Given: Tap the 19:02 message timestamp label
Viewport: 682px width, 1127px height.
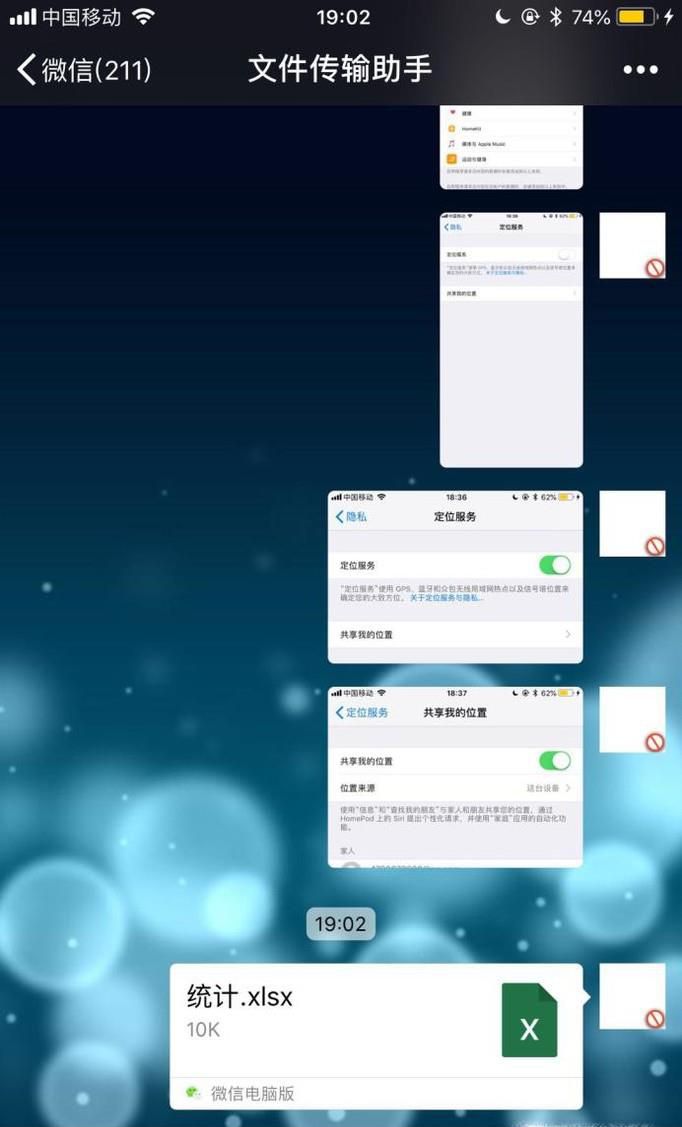Looking at the screenshot, I should pos(341,924).
